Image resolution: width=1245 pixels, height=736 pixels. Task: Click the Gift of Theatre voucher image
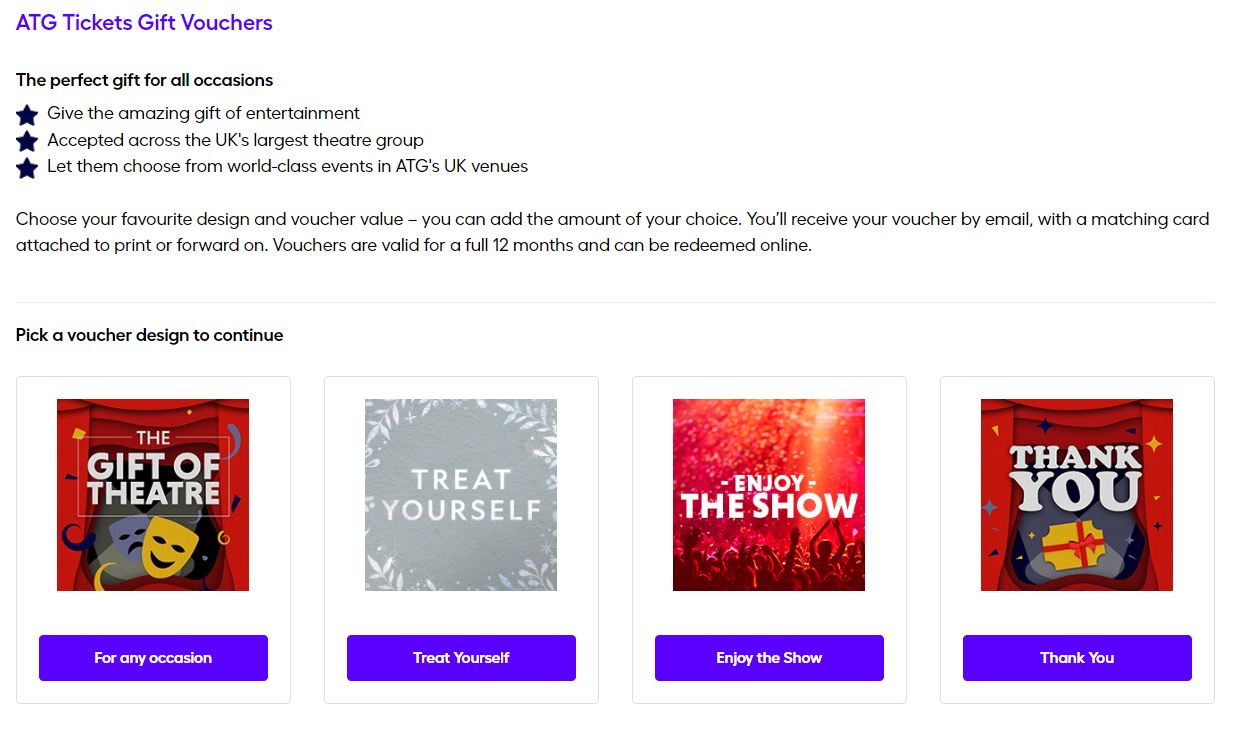pos(152,494)
